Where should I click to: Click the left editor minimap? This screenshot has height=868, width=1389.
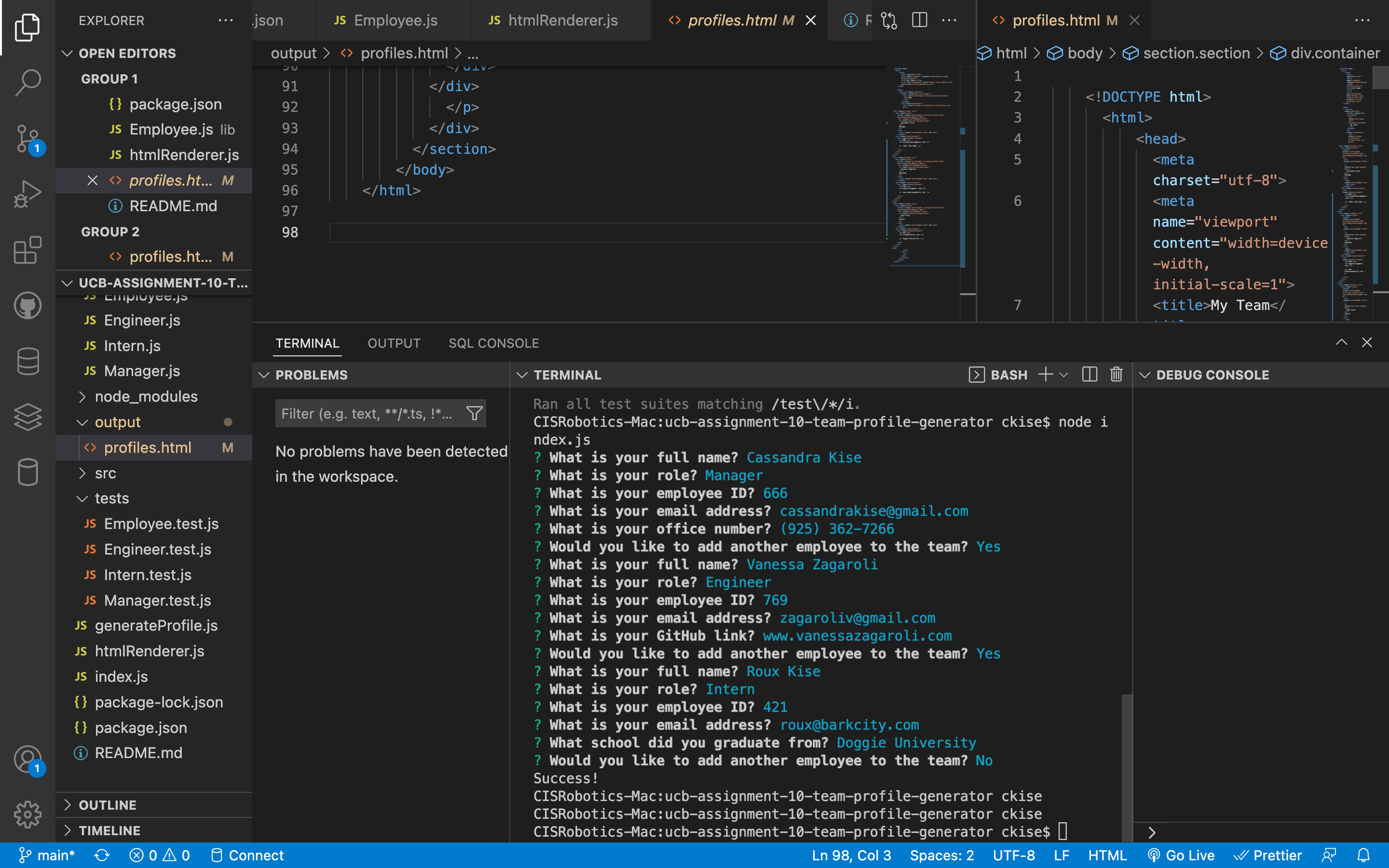(x=925, y=166)
